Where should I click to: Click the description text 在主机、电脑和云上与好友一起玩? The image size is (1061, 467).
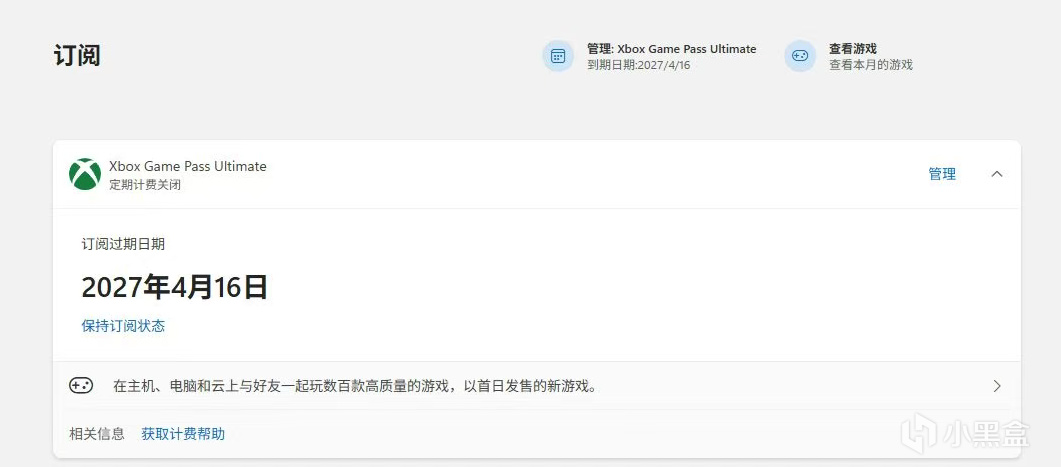pyautogui.click(x=355, y=386)
